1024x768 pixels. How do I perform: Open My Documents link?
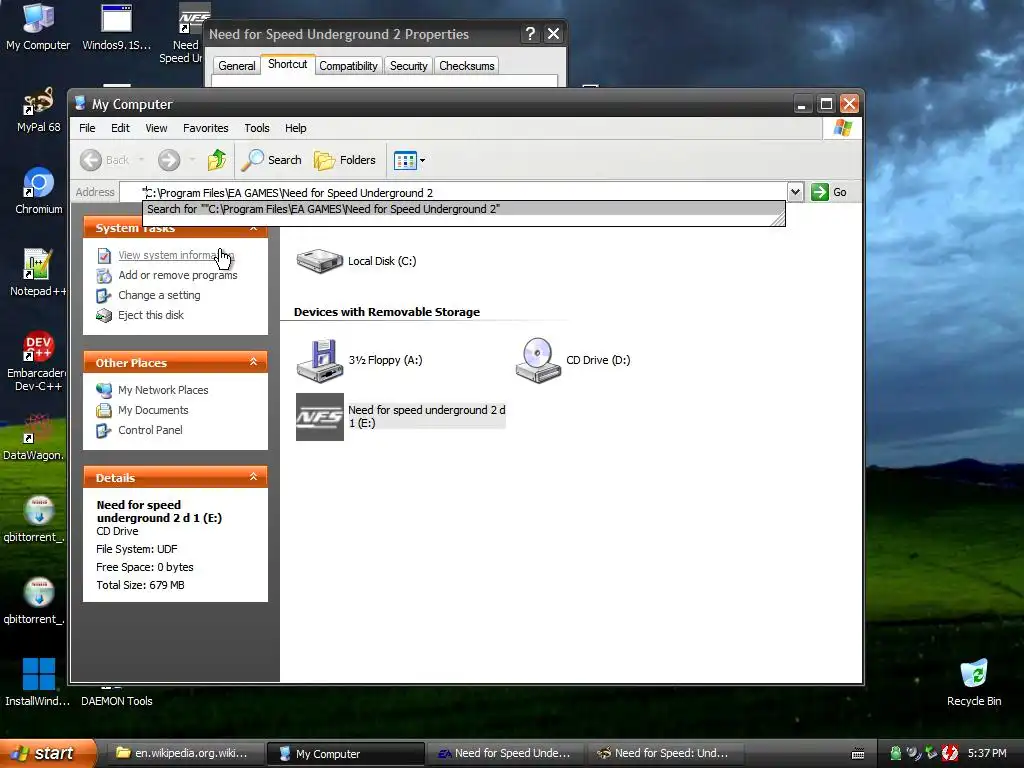point(153,410)
